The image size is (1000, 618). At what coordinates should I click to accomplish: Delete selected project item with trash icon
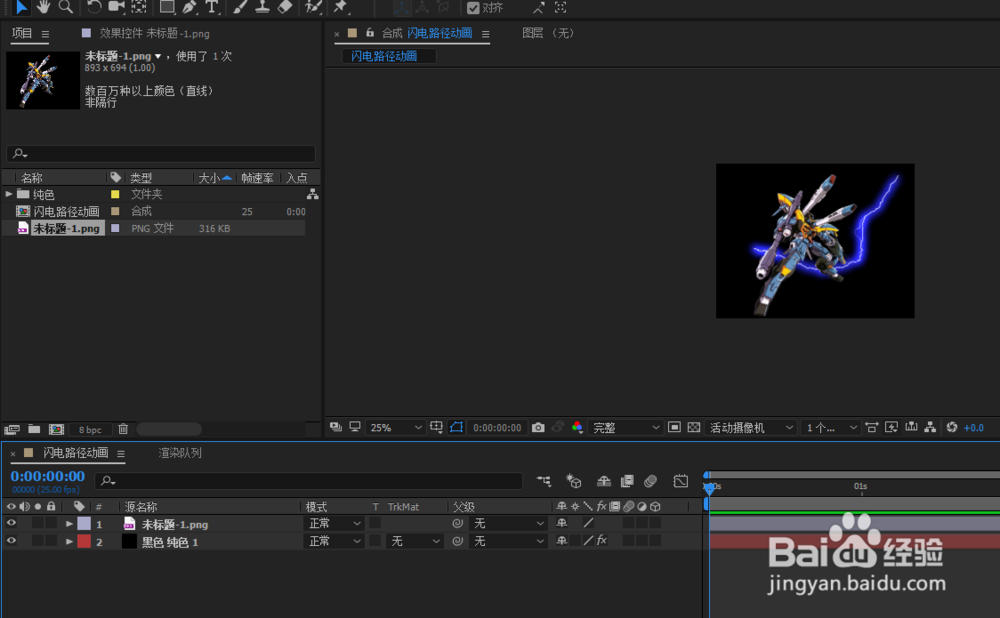[123, 429]
